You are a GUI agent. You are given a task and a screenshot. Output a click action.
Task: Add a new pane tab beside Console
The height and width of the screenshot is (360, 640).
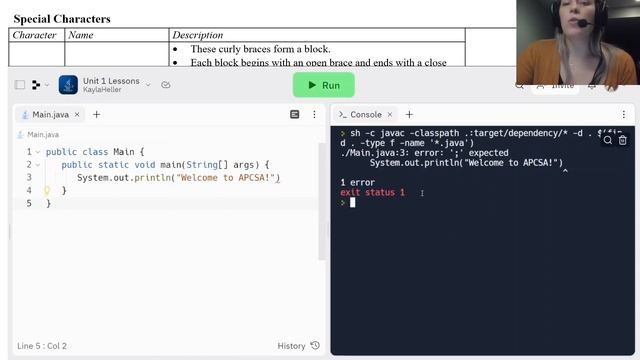pyautogui.click(x=409, y=115)
